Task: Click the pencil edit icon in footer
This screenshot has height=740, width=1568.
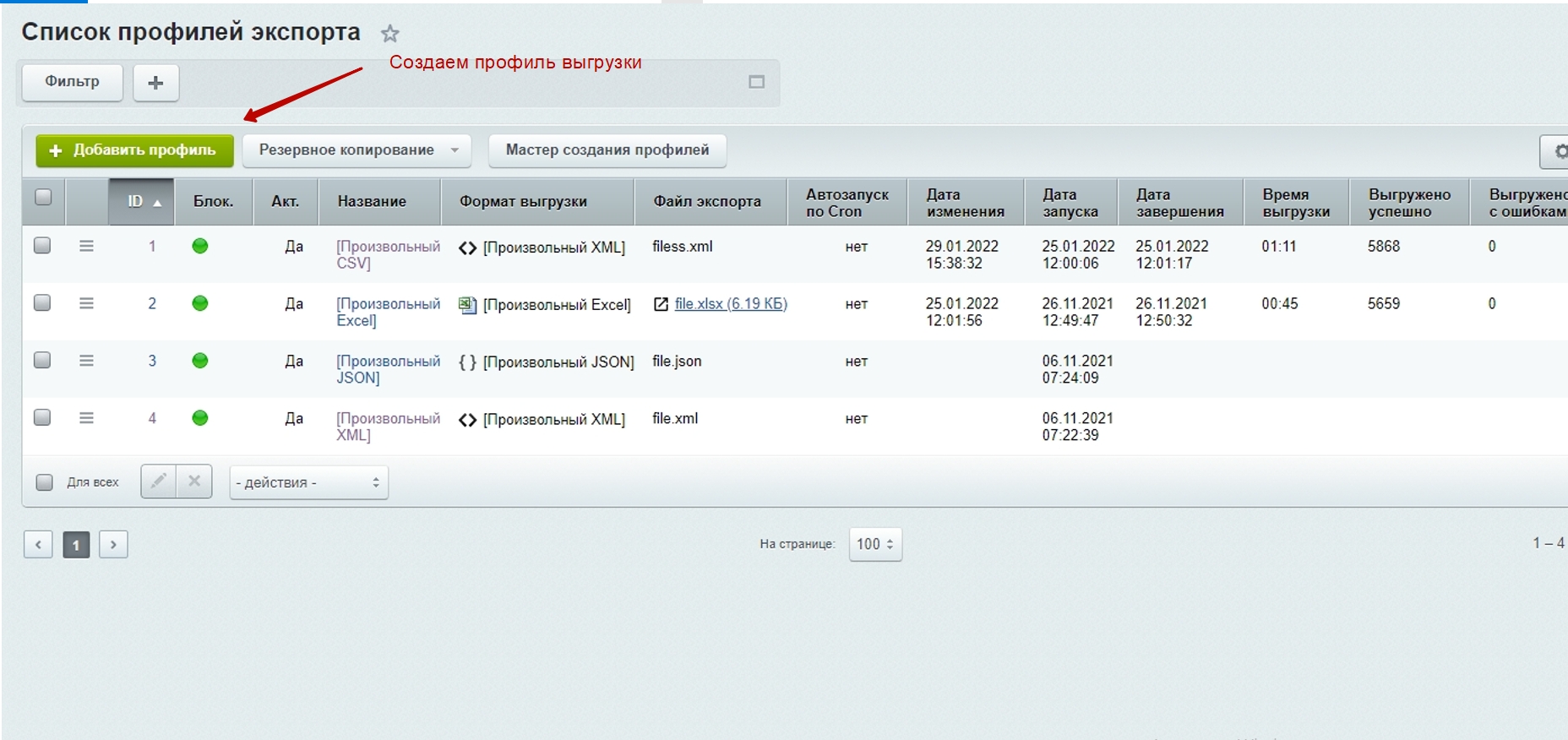Action: pyautogui.click(x=158, y=482)
